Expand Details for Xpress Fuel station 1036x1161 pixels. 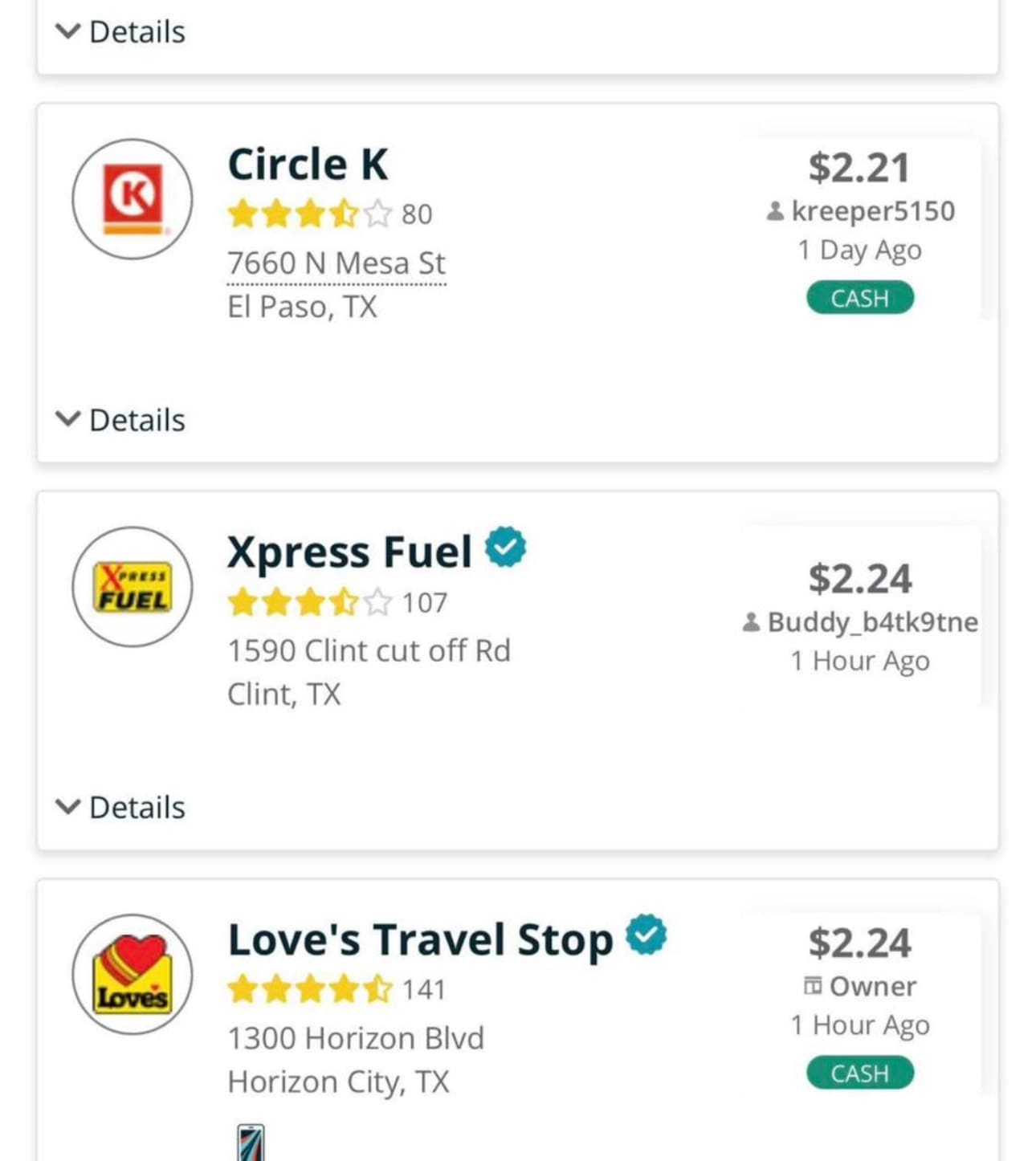pos(120,807)
